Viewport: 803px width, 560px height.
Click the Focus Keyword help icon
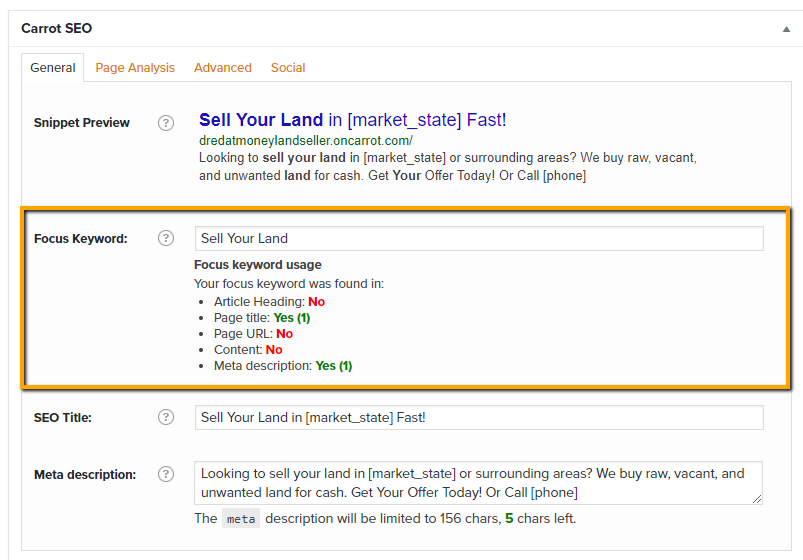(165, 238)
